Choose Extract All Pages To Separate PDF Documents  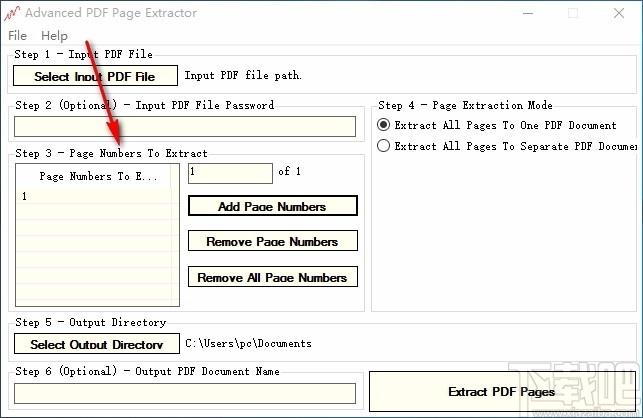point(507,146)
